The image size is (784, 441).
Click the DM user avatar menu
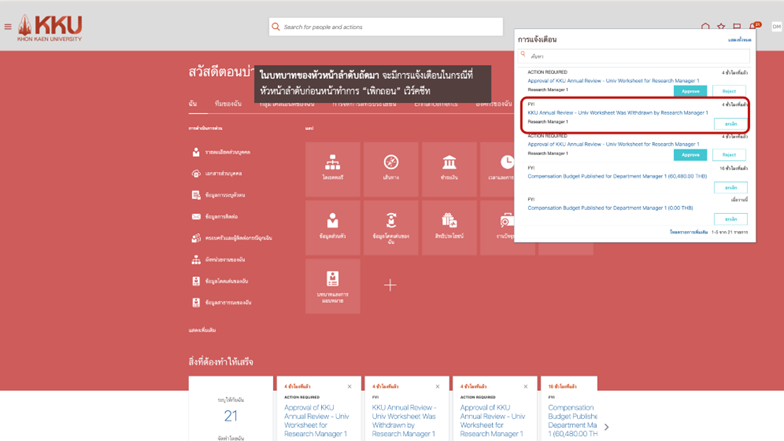(x=775, y=27)
